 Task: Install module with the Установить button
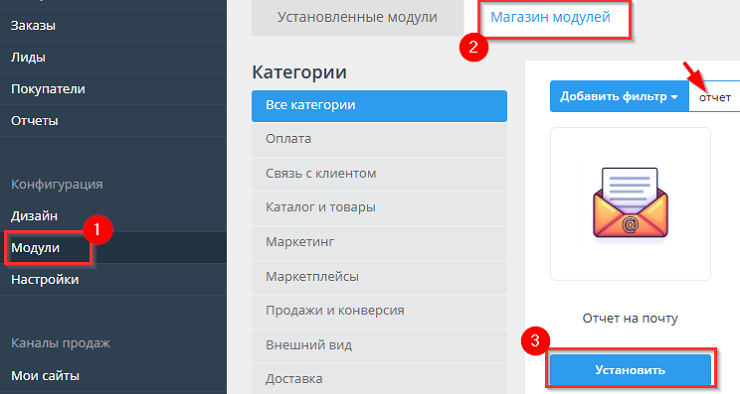pyautogui.click(x=630, y=370)
